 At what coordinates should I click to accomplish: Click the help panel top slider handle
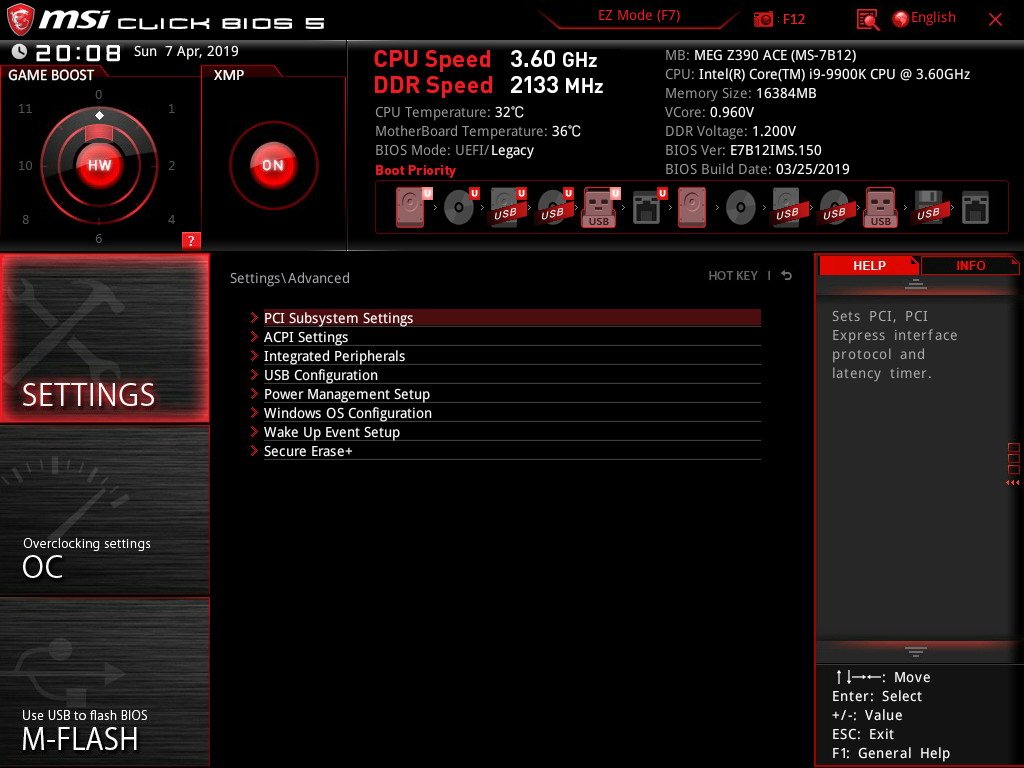916,284
